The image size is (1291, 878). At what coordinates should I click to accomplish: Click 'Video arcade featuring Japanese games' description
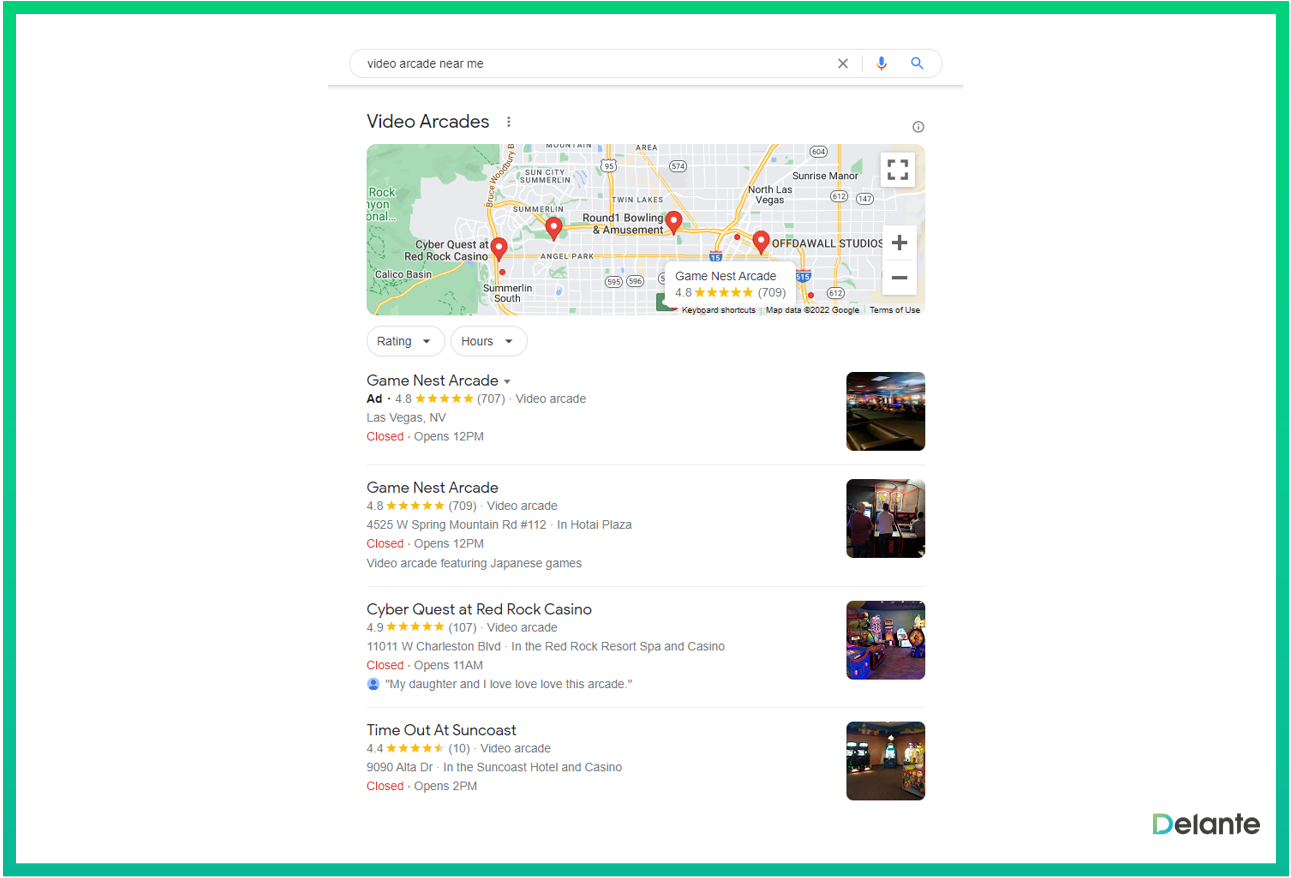[x=474, y=563]
